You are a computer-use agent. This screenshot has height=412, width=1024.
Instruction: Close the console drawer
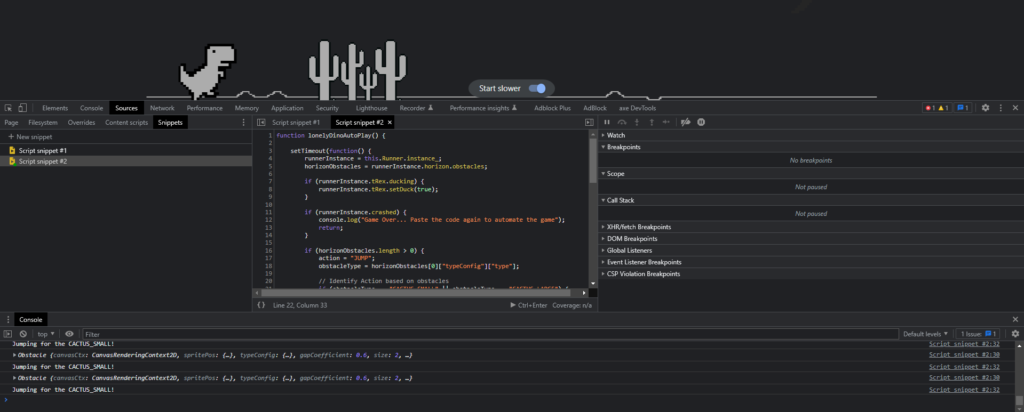point(1016,319)
